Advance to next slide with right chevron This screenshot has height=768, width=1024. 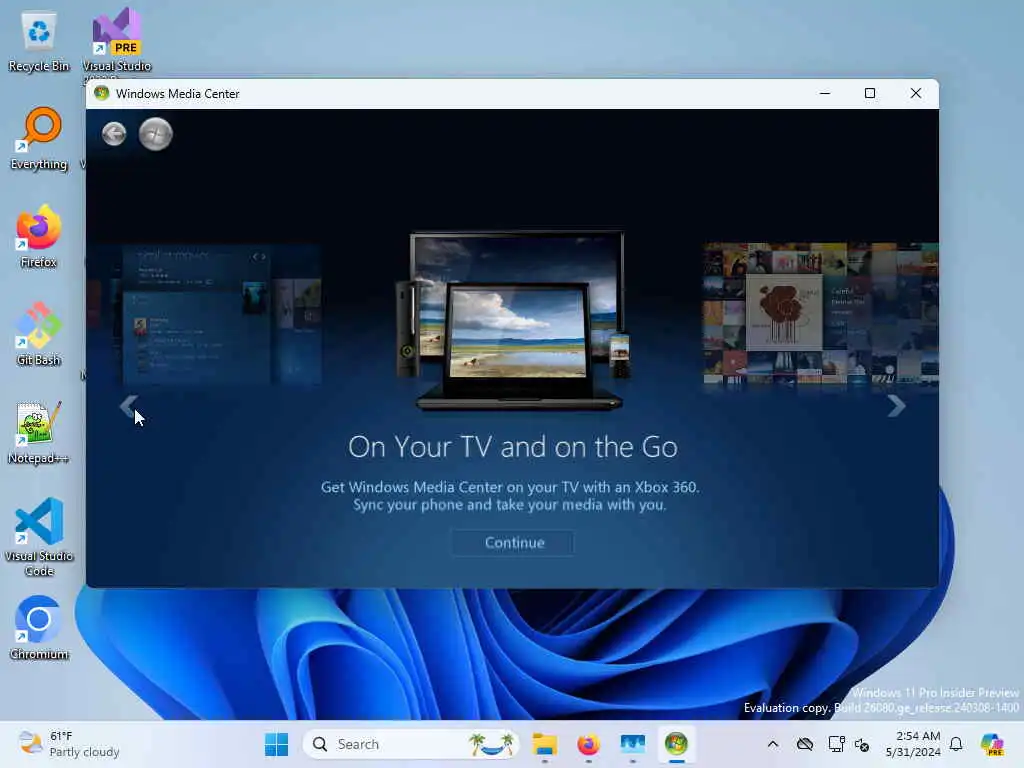(x=896, y=406)
